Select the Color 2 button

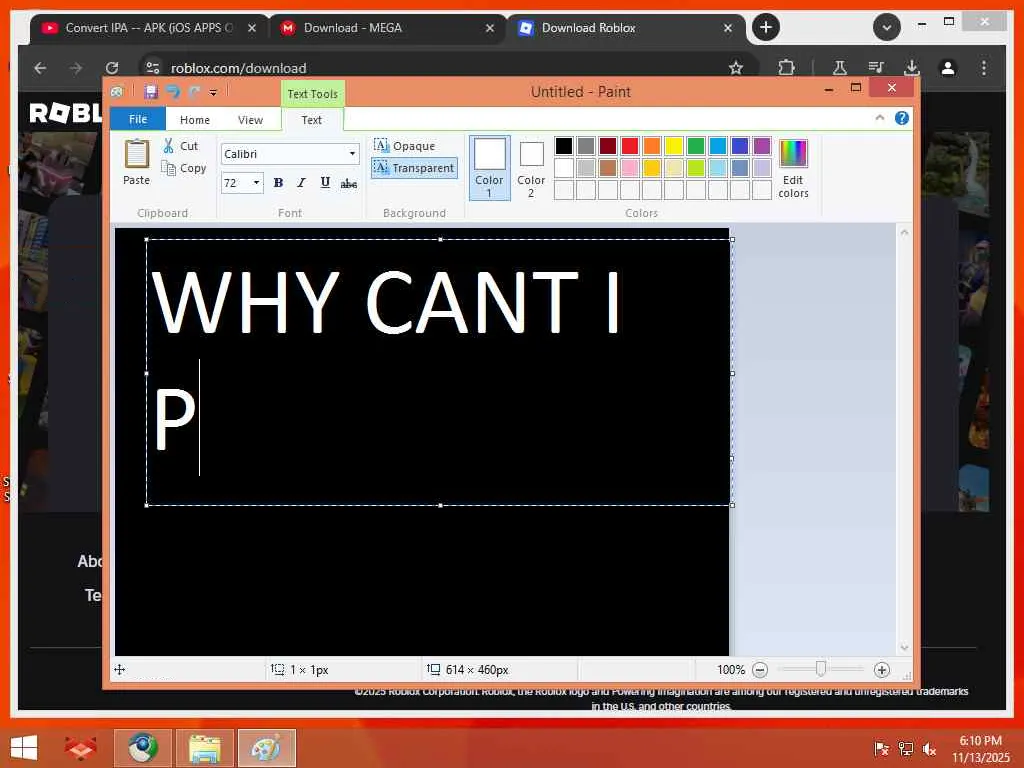pyautogui.click(x=531, y=168)
